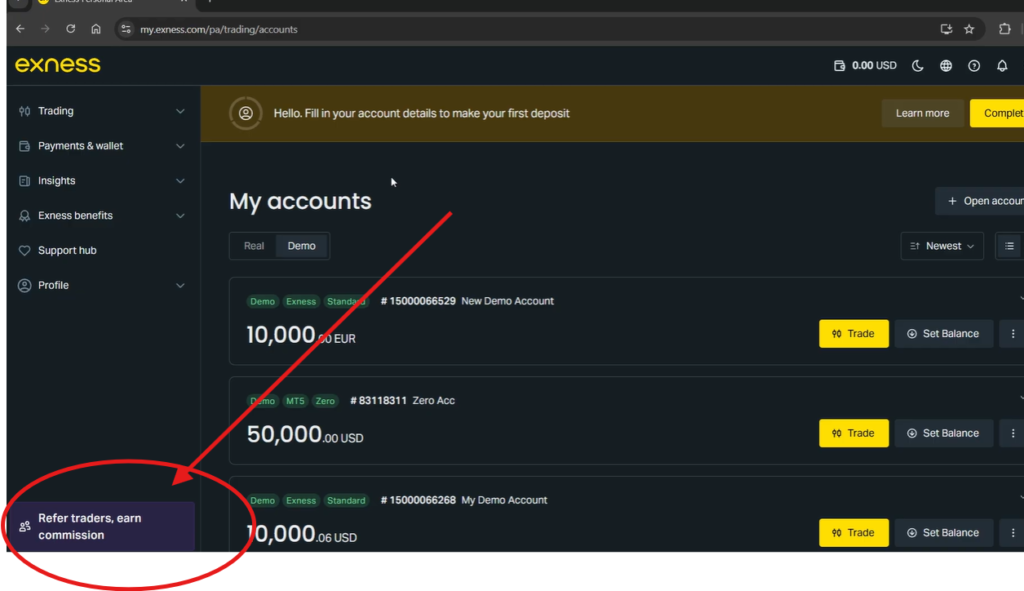Go back with browser back arrow
The image size is (1024, 591).
(20, 29)
